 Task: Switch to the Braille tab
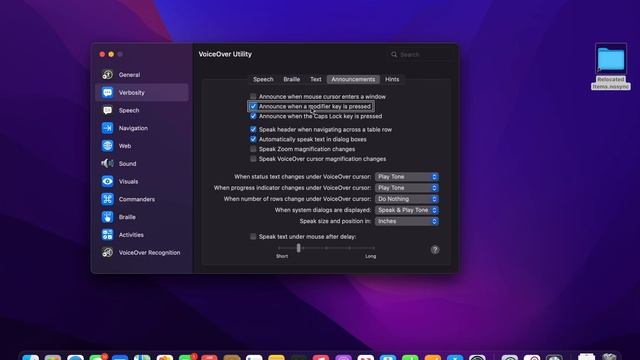point(292,79)
